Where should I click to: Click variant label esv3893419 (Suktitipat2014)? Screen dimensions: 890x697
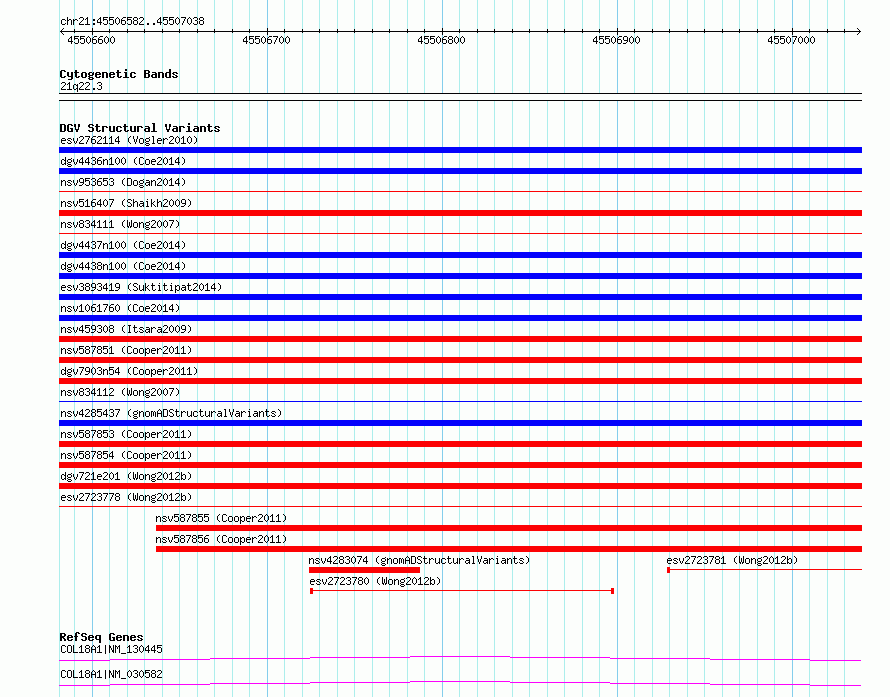point(141,287)
